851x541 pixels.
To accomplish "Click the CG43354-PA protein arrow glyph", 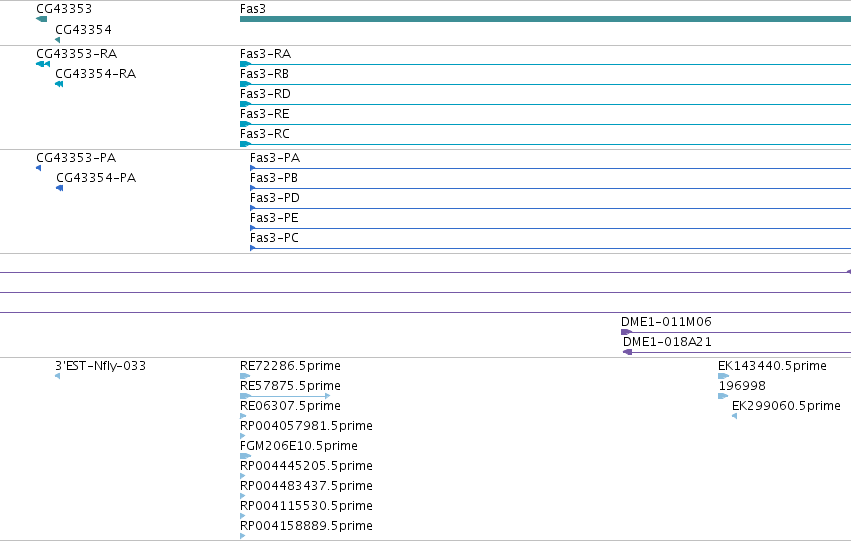I will click(x=60, y=188).
